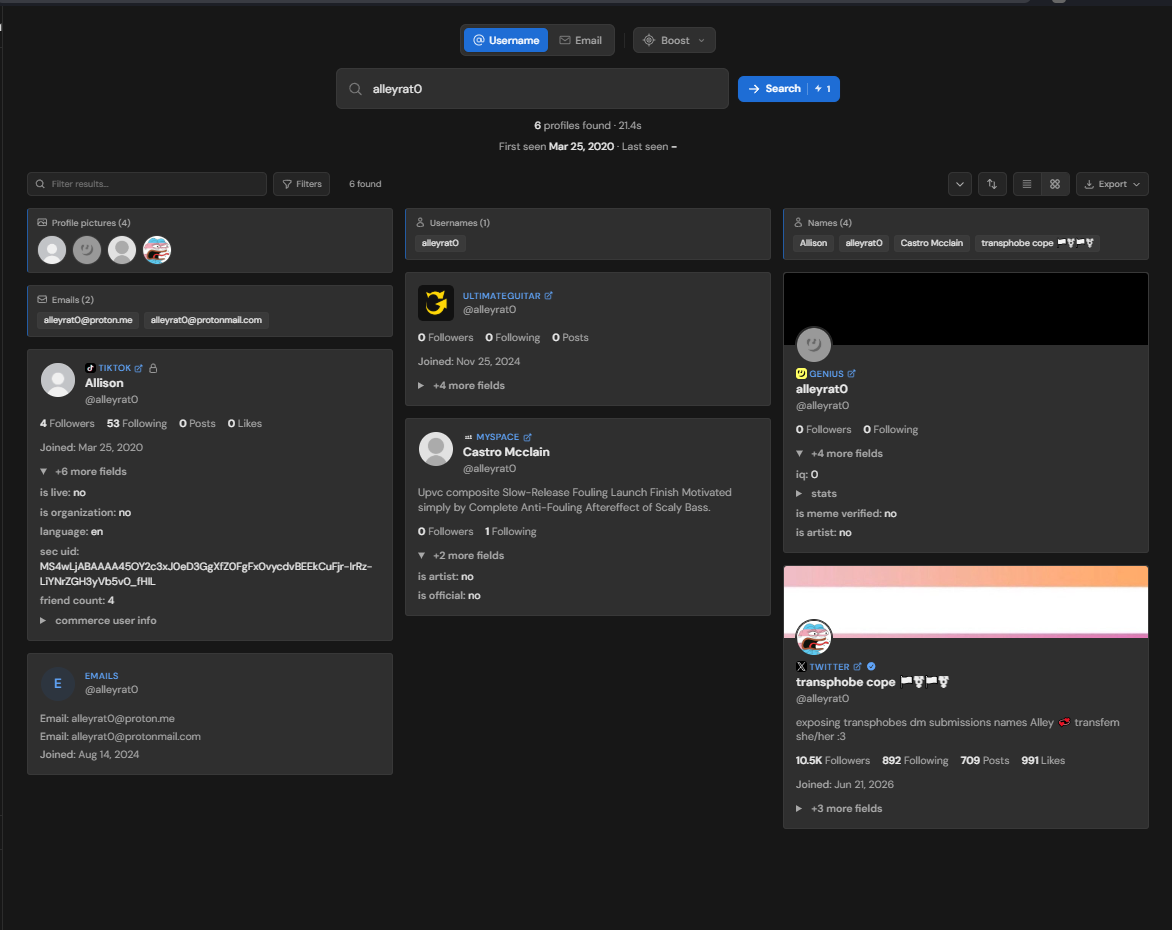Open the Export dropdown
The height and width of the screenshot is (930, 1172).
click(x=1112, y=184)
